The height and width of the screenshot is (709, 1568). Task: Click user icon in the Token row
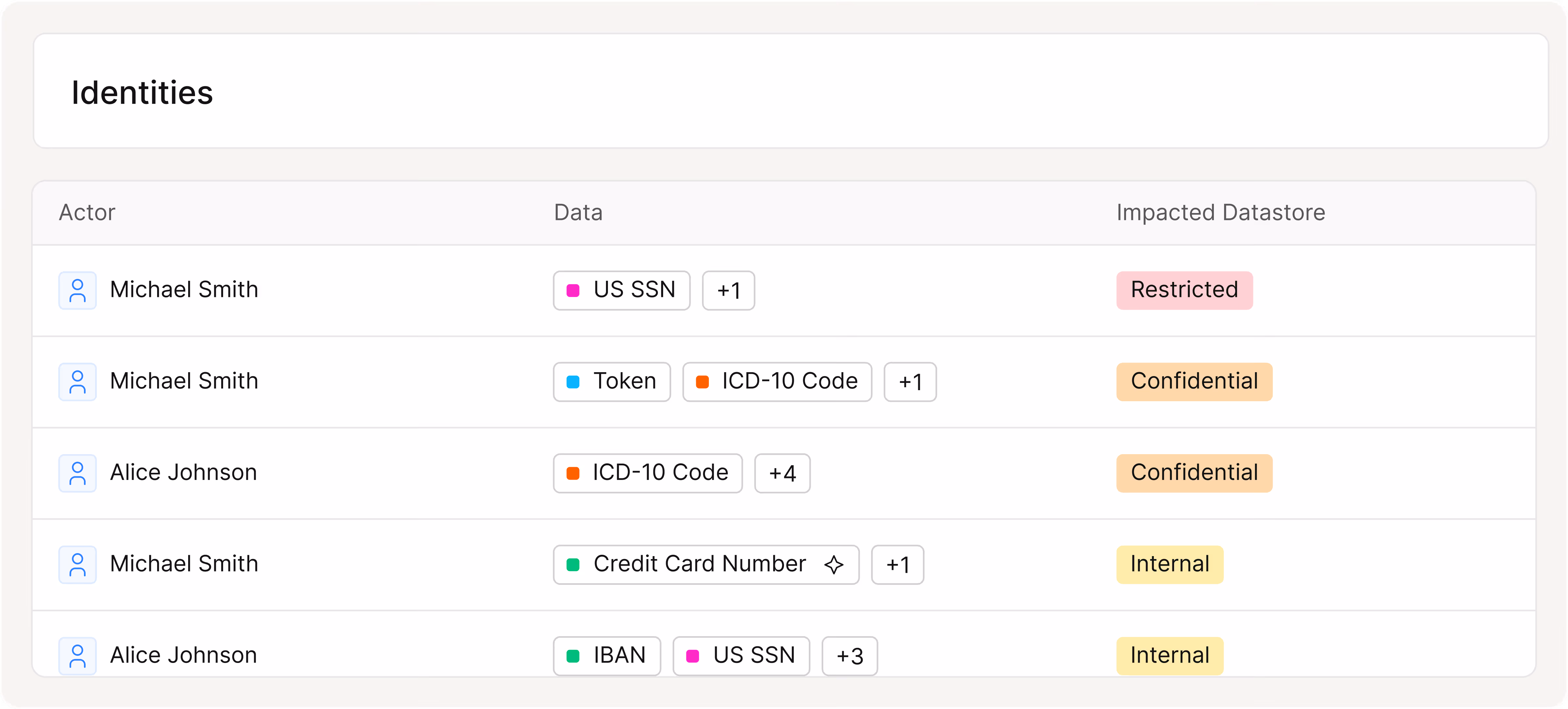[77, 382]
